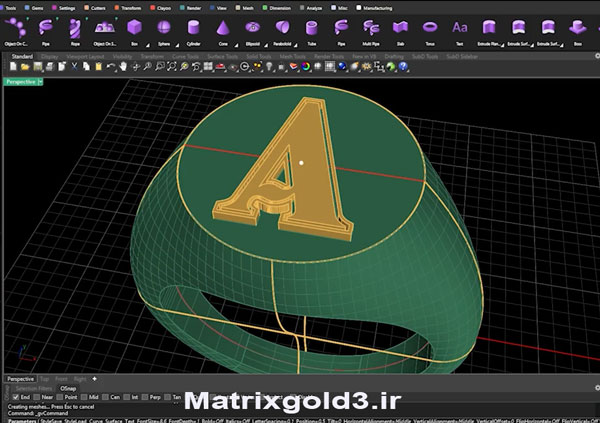Image resolution: width=600 pixels, height=423 pixels.
Task: Enable the Int osnap checkbox
Action: (x=127, y=397)
